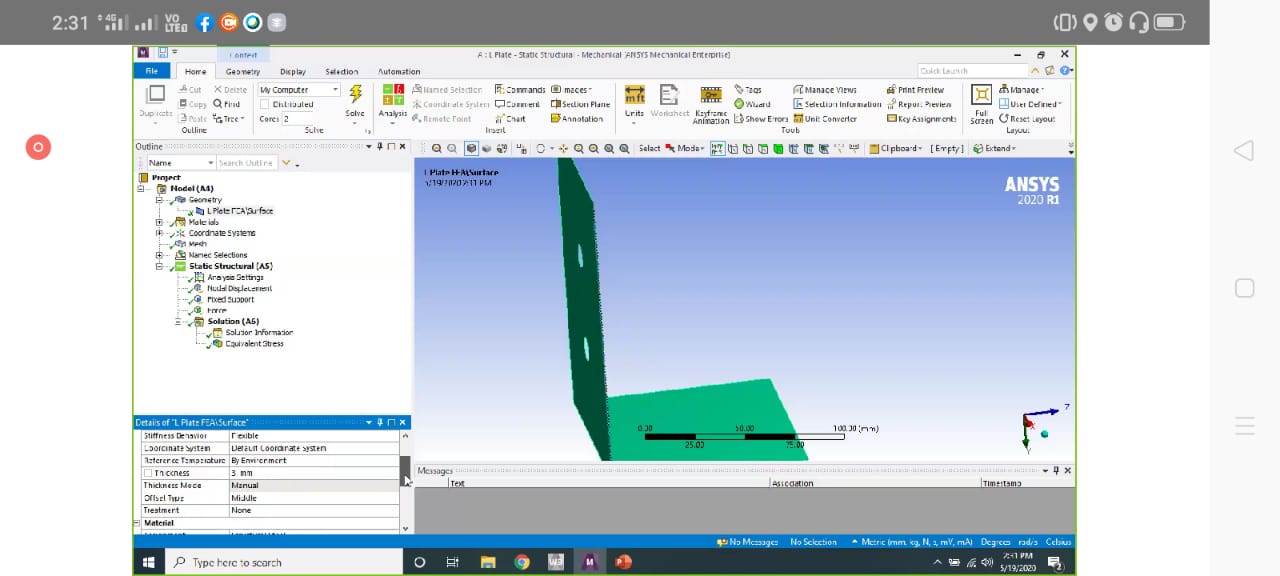
Task: Open Chrome from the Windows taskbar
Action: 521,562
